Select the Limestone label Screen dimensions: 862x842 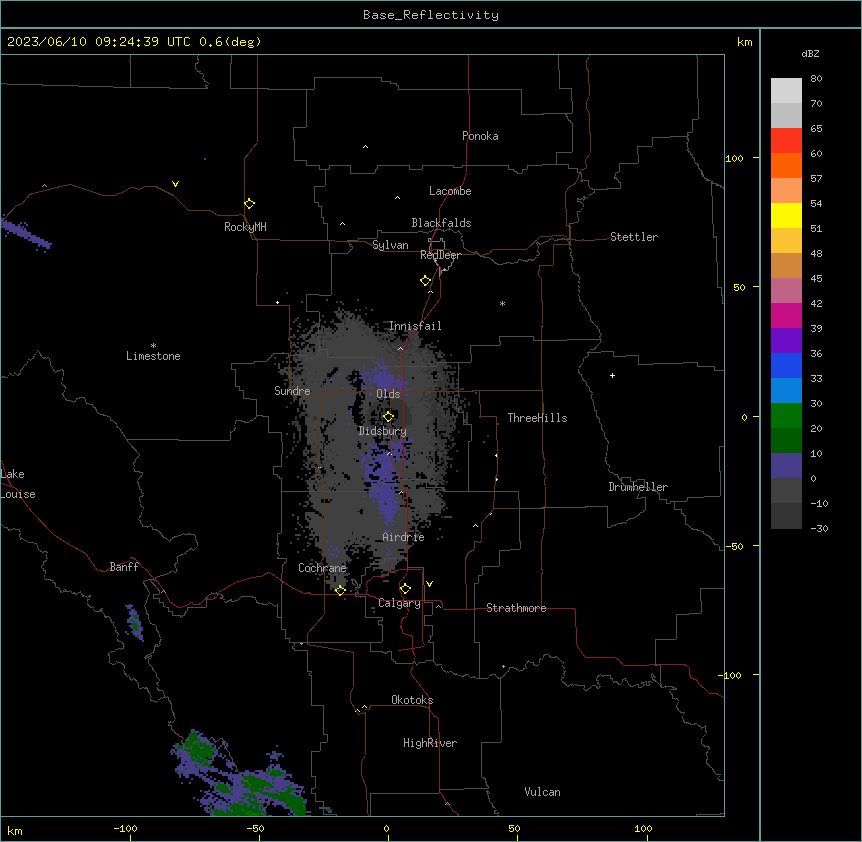pyautogui.click(x=153, y=356)
